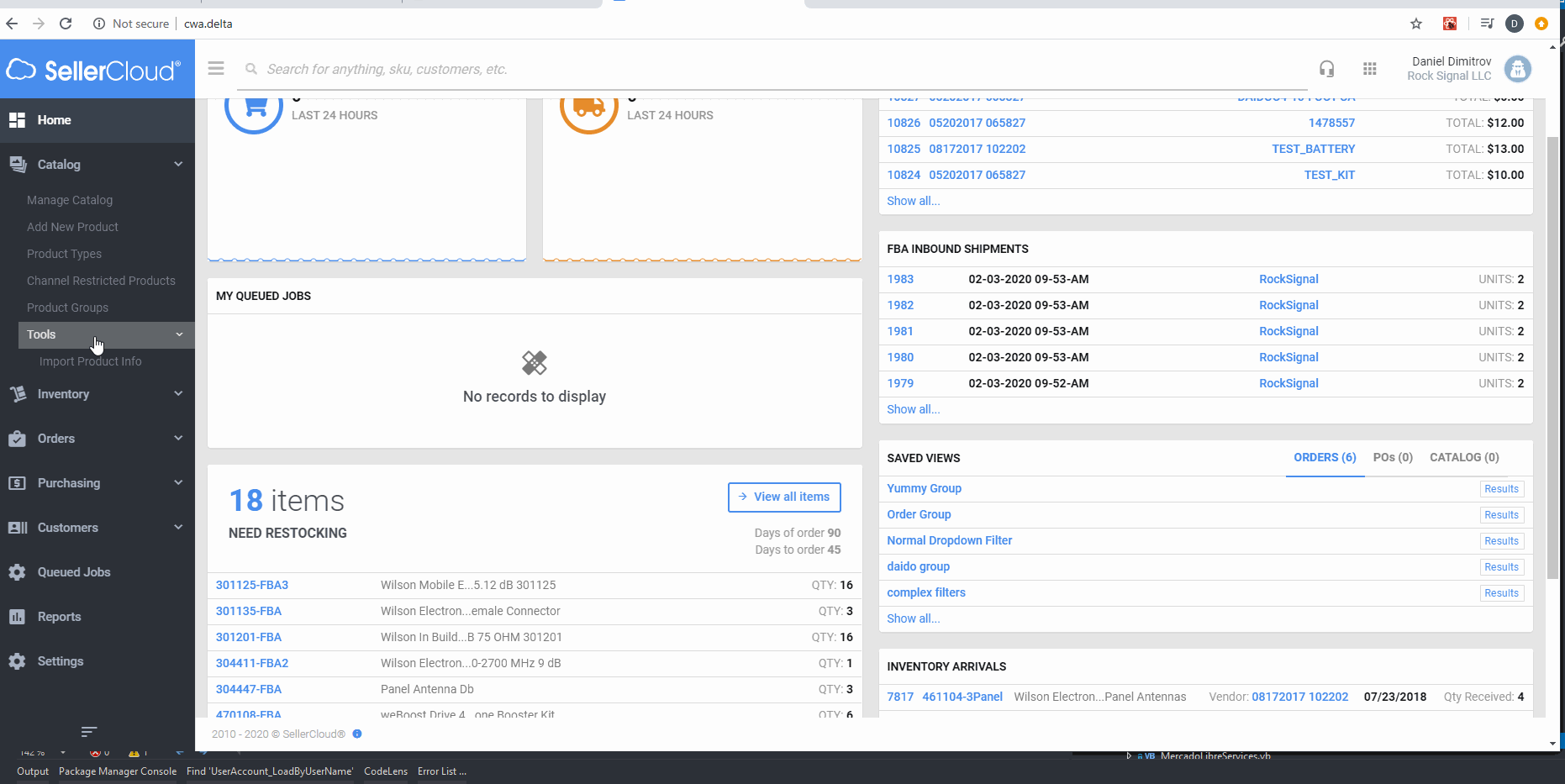Open order 10826 link
Viewport: 1565px width, 784px height.
pyautogui.click(x=904, y=123)
